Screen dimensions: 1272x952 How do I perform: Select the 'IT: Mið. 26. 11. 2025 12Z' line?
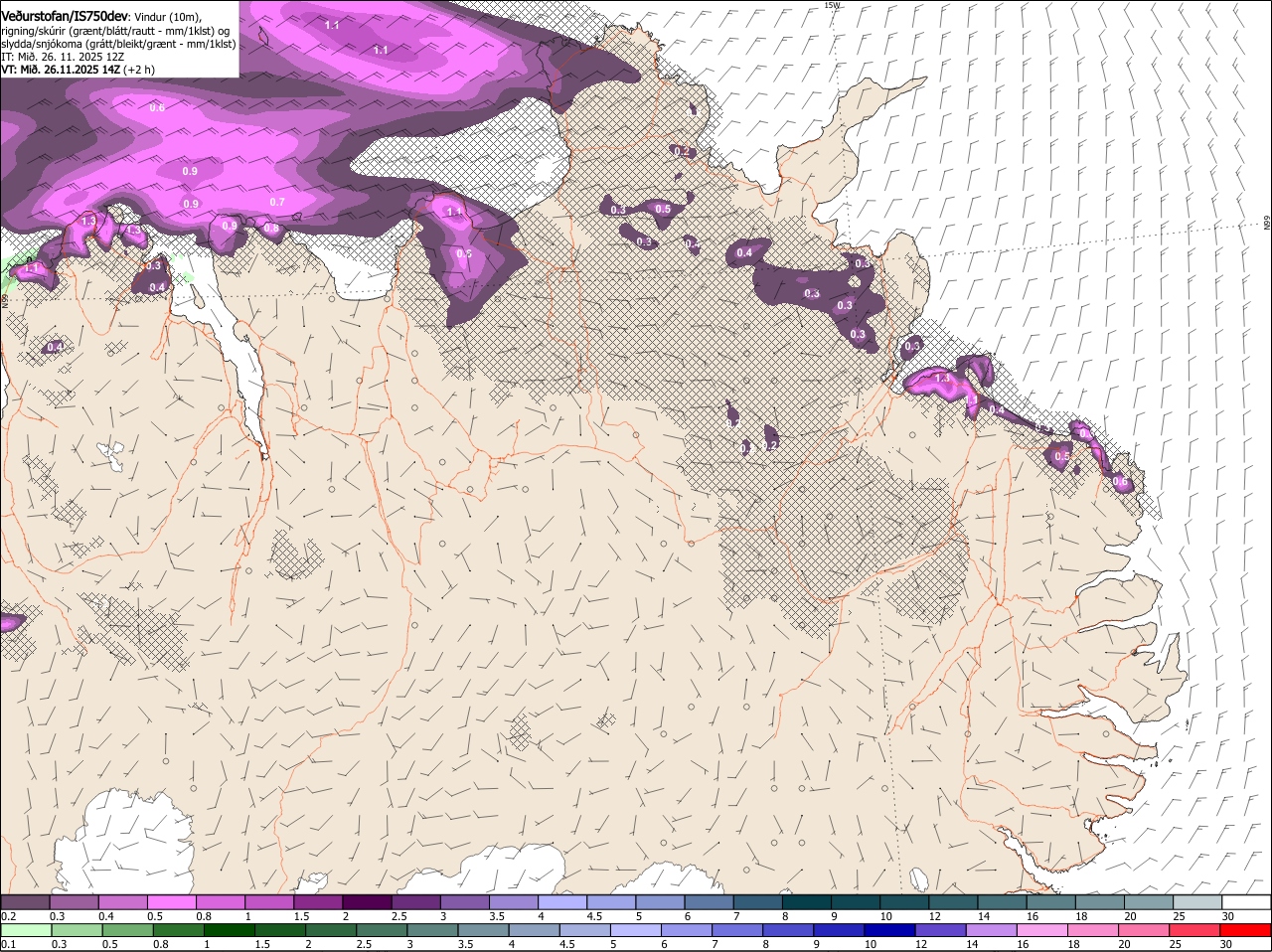tap(63, 57)
